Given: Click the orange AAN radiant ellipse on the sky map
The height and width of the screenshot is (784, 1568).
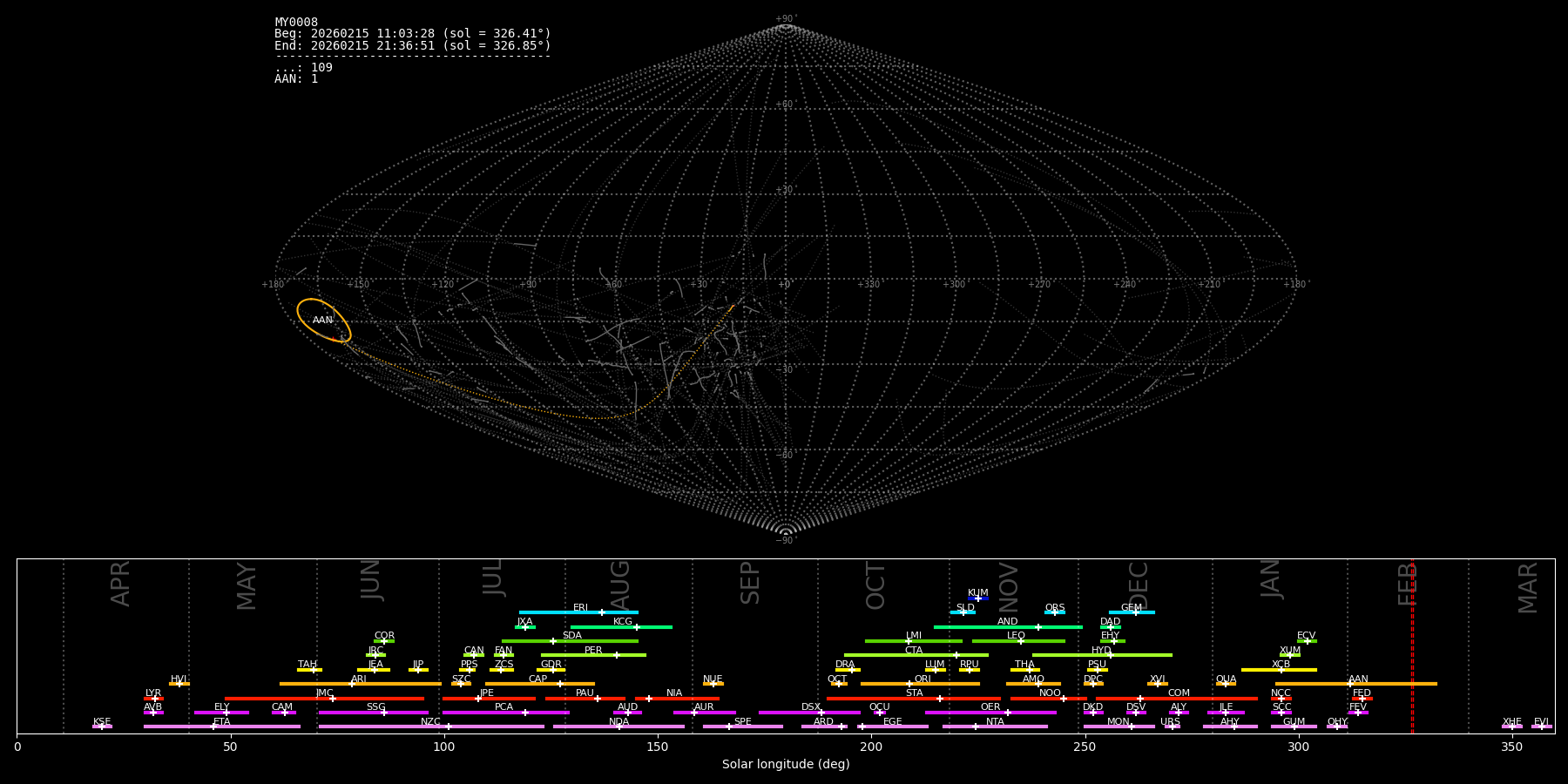Looking at the screenshot, I should click(x=324, y=321).
